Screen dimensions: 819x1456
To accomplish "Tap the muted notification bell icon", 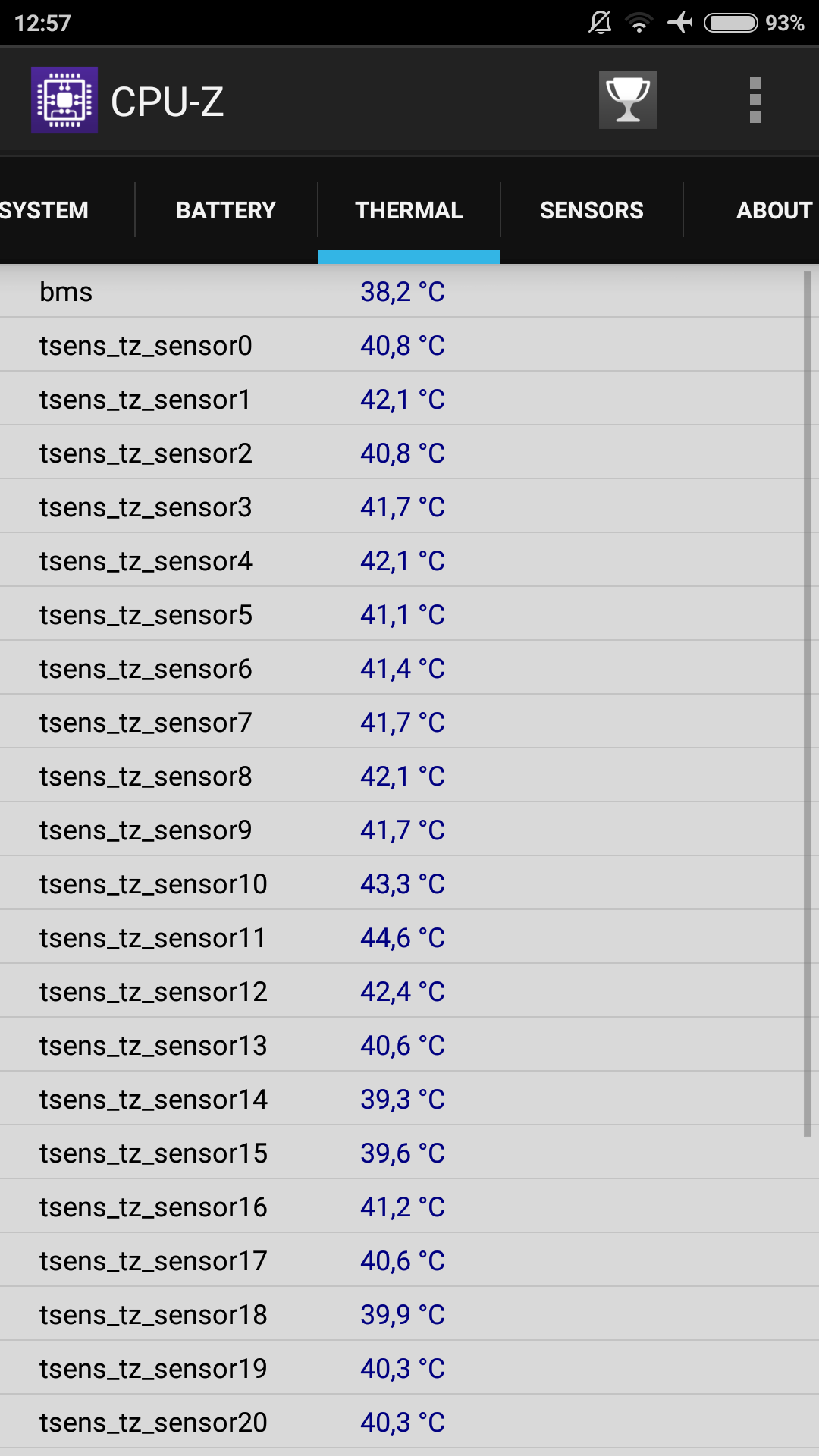I will pos(600,23).
